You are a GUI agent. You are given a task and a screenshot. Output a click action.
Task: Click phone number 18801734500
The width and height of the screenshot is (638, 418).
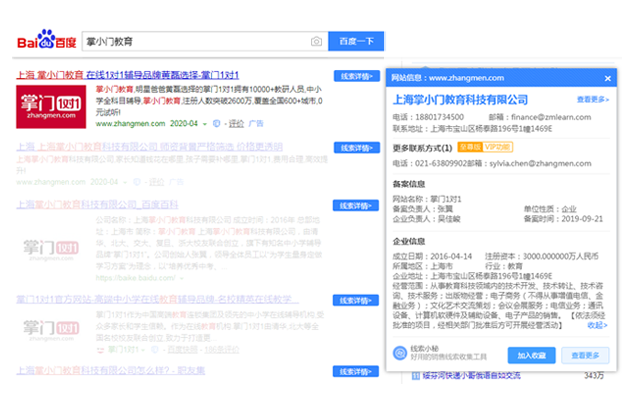click(x=439, y=117)
